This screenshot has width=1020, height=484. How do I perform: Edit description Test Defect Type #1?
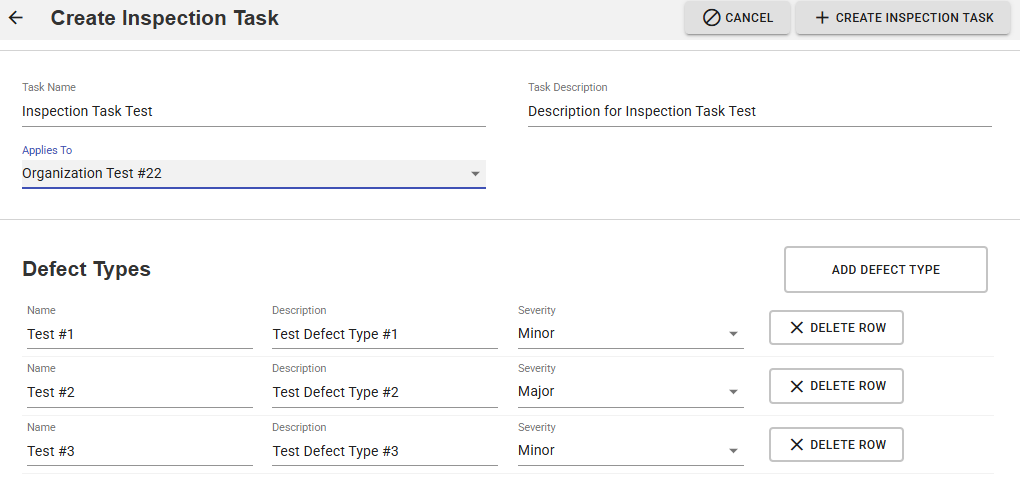[385, 334]
